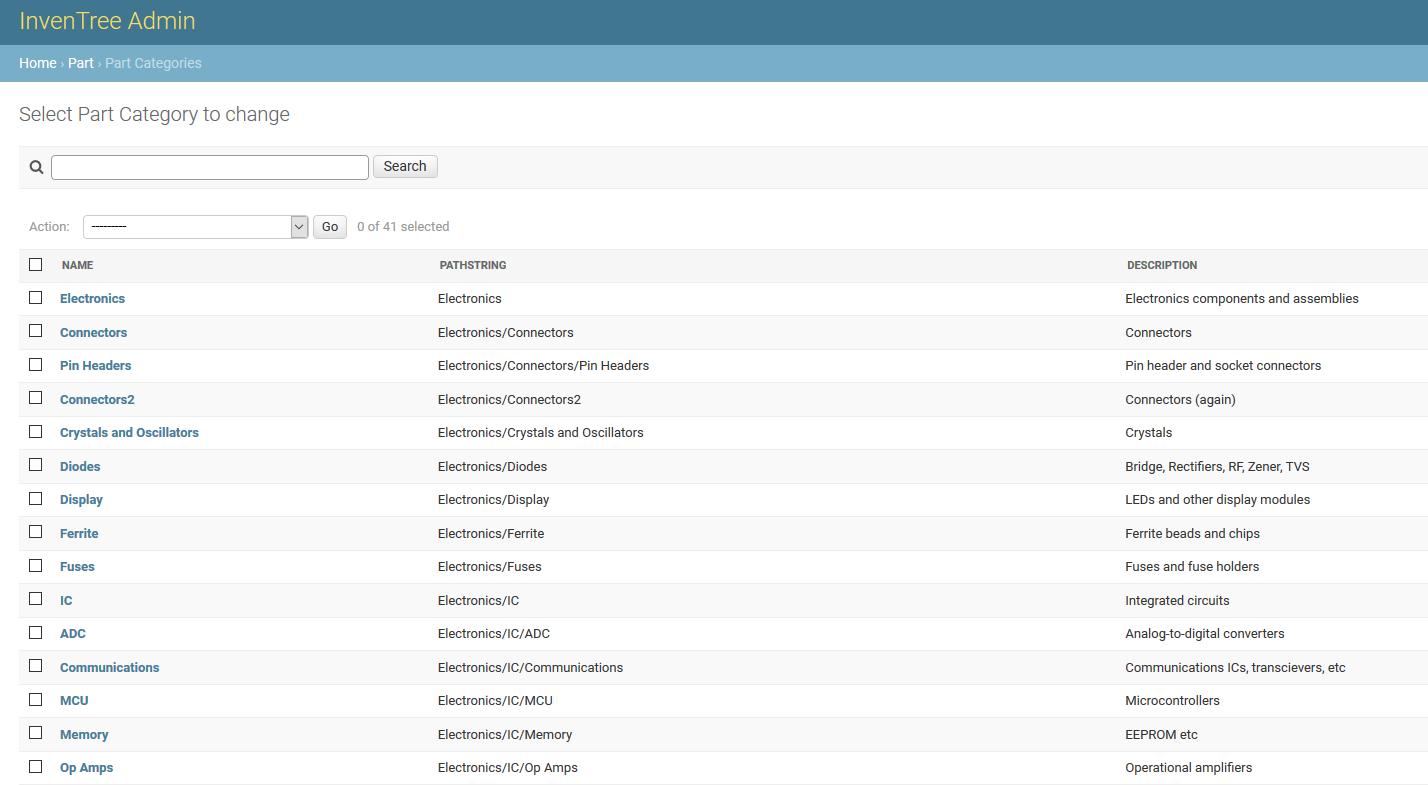Open the Action dropdown
This screenshot has height=785, width=1428.
(195, 226)
